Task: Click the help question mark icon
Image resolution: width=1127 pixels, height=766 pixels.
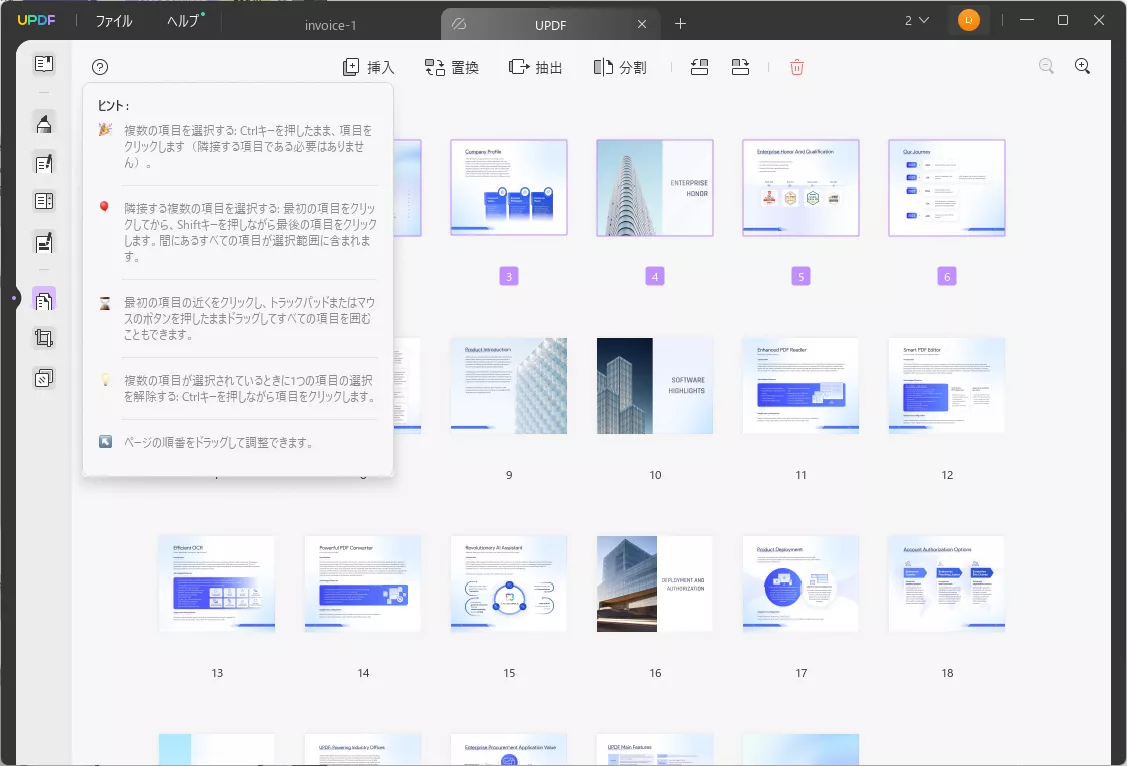Action: pos(100,67)
